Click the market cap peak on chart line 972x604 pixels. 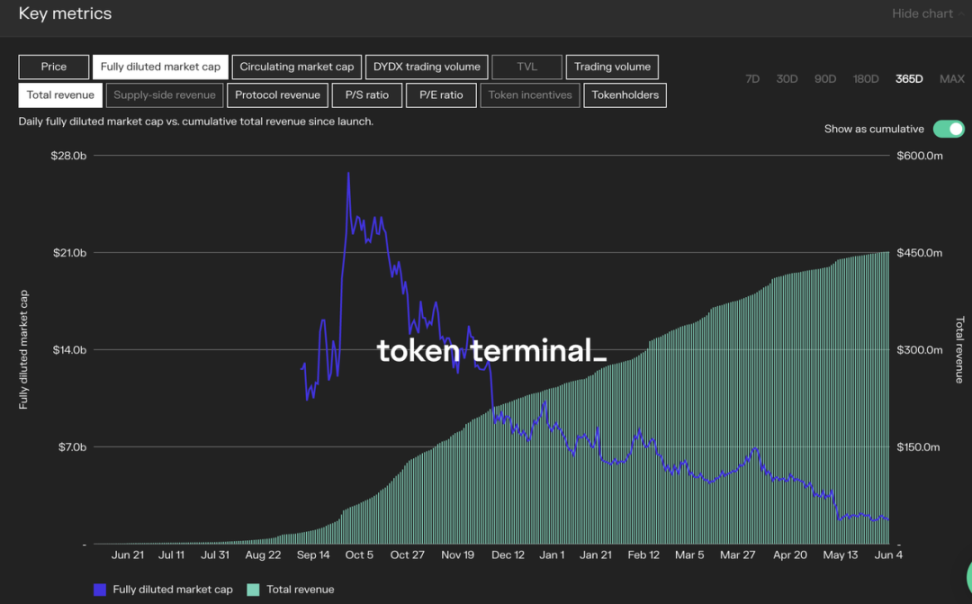(348, 173)
